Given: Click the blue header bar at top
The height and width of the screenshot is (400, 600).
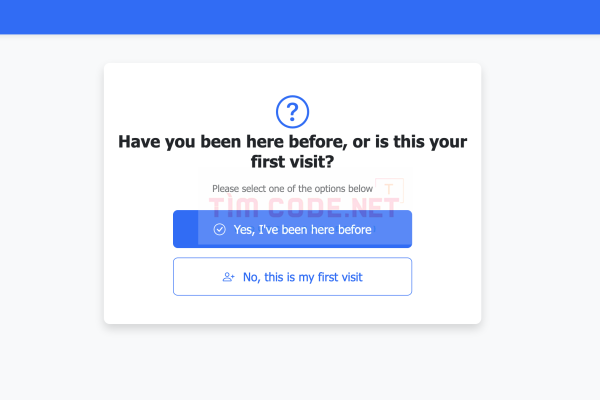Looking at the screenshot, I should pyautogui.click(x=300, y=17).
